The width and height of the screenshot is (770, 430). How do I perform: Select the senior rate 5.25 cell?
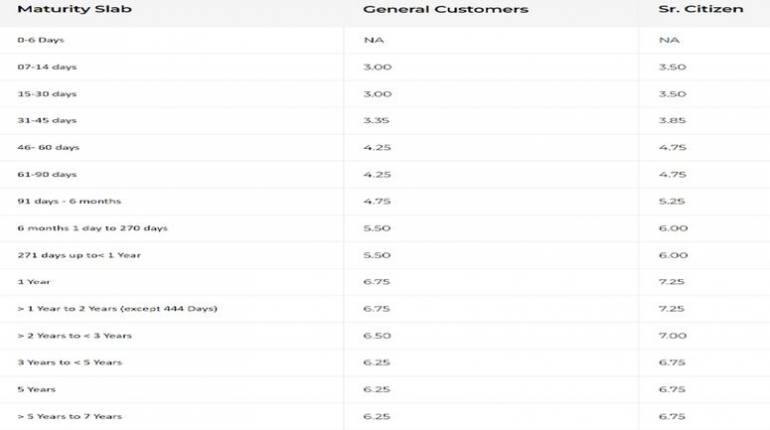point(672,201)
